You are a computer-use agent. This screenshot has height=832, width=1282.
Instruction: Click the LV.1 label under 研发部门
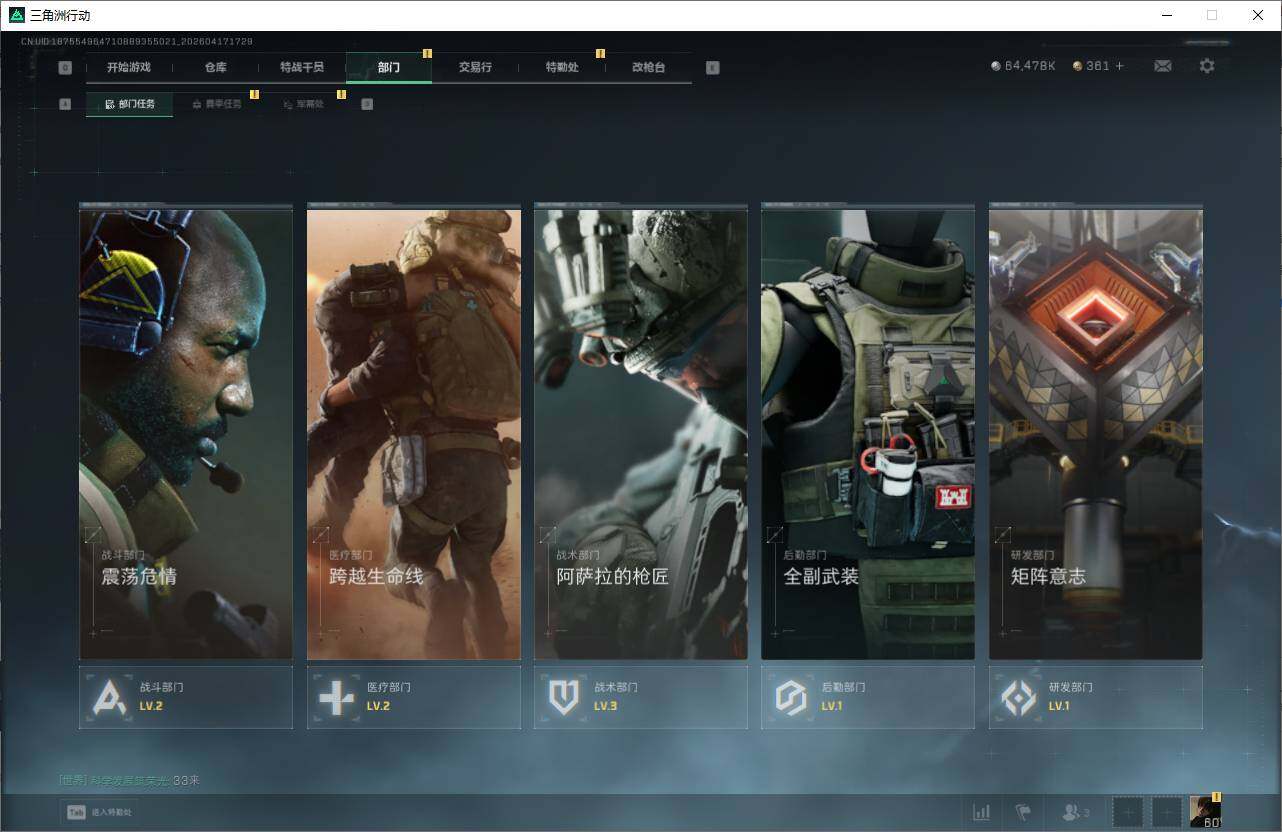[x=1059, y=706]
